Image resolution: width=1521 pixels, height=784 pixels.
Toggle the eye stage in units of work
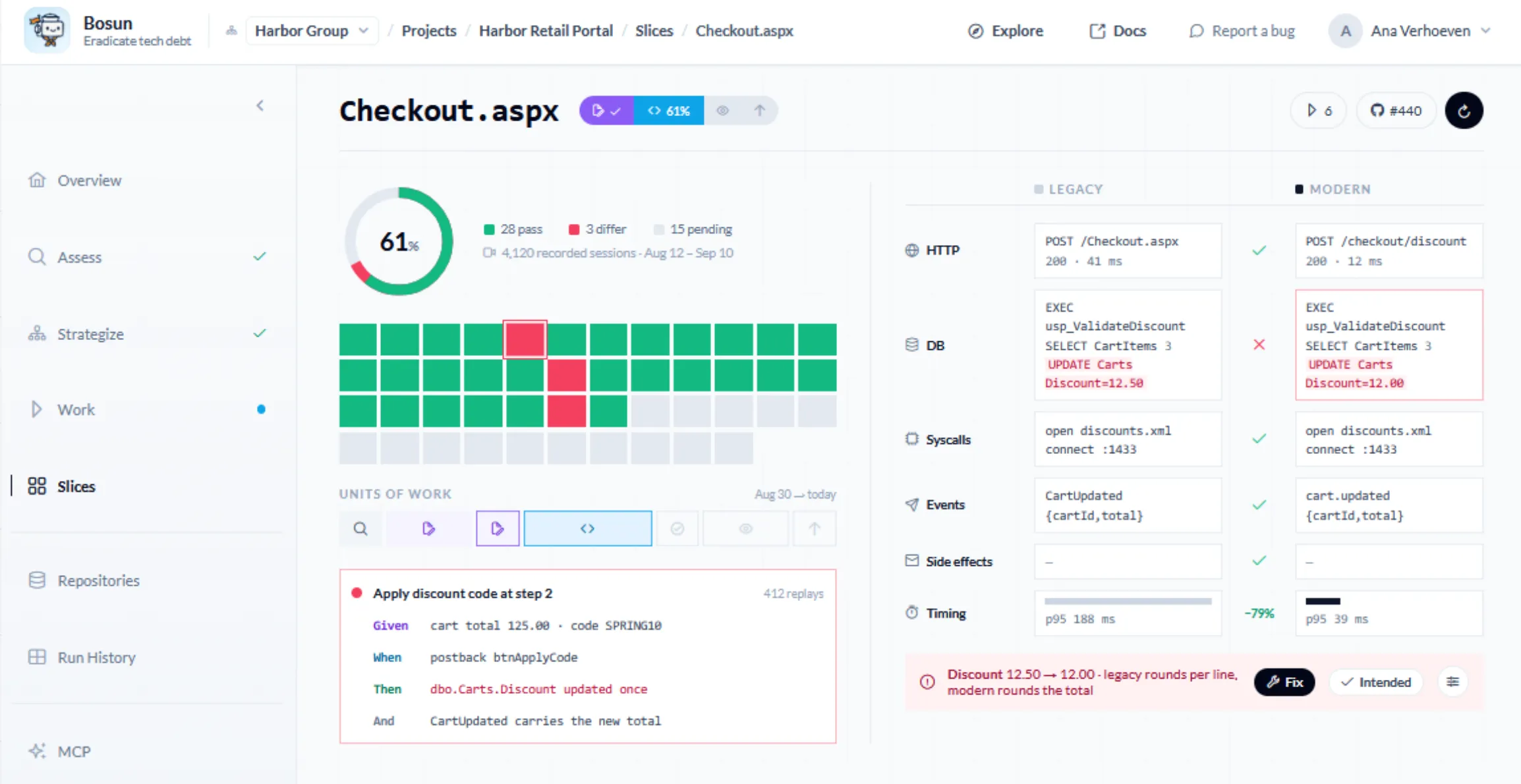pos(745,528)
